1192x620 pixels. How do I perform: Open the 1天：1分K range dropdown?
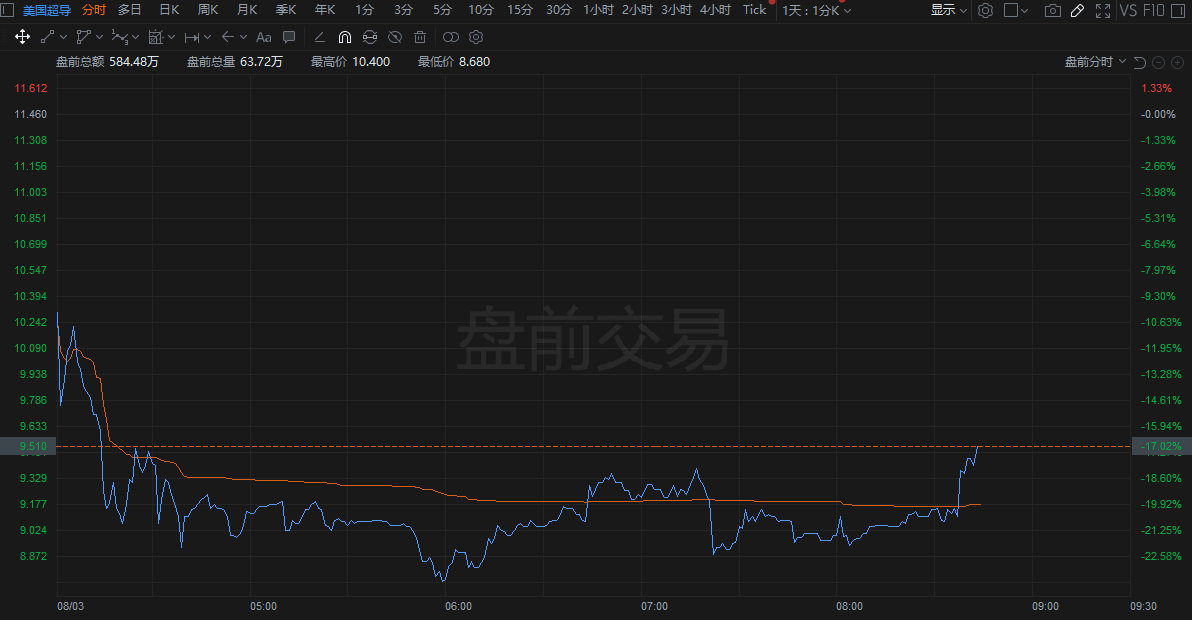coord(816,10)
